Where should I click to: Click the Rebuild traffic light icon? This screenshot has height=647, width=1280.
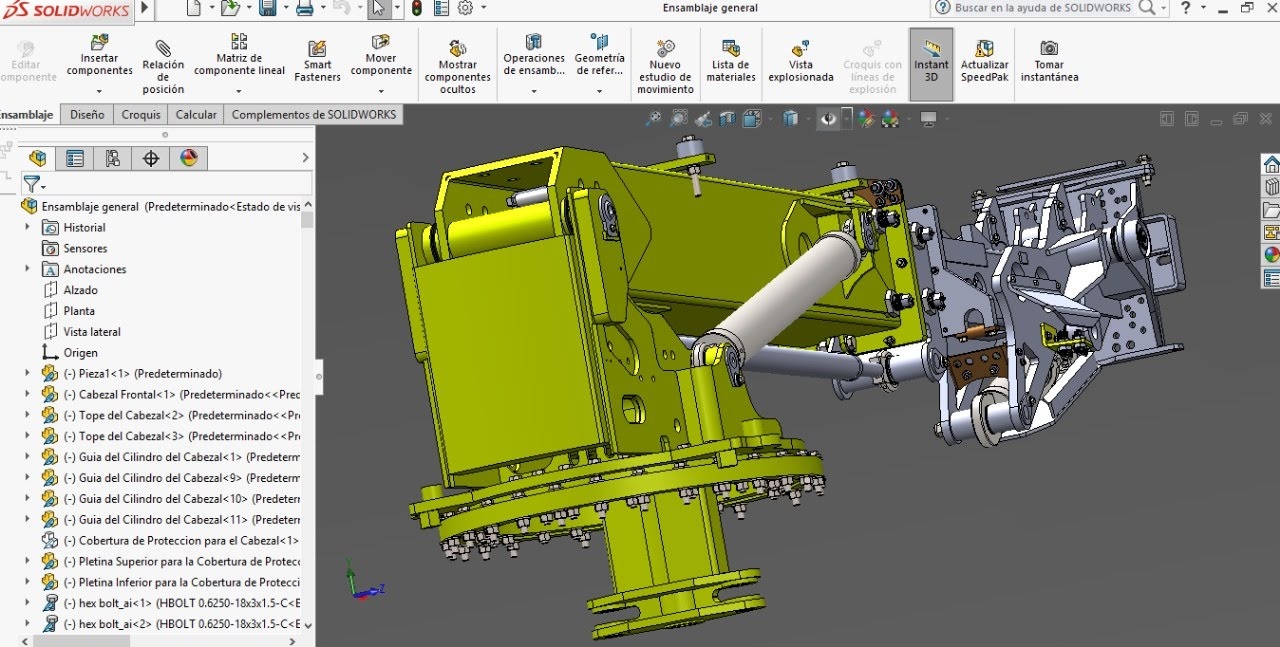(x=417, y=8)
